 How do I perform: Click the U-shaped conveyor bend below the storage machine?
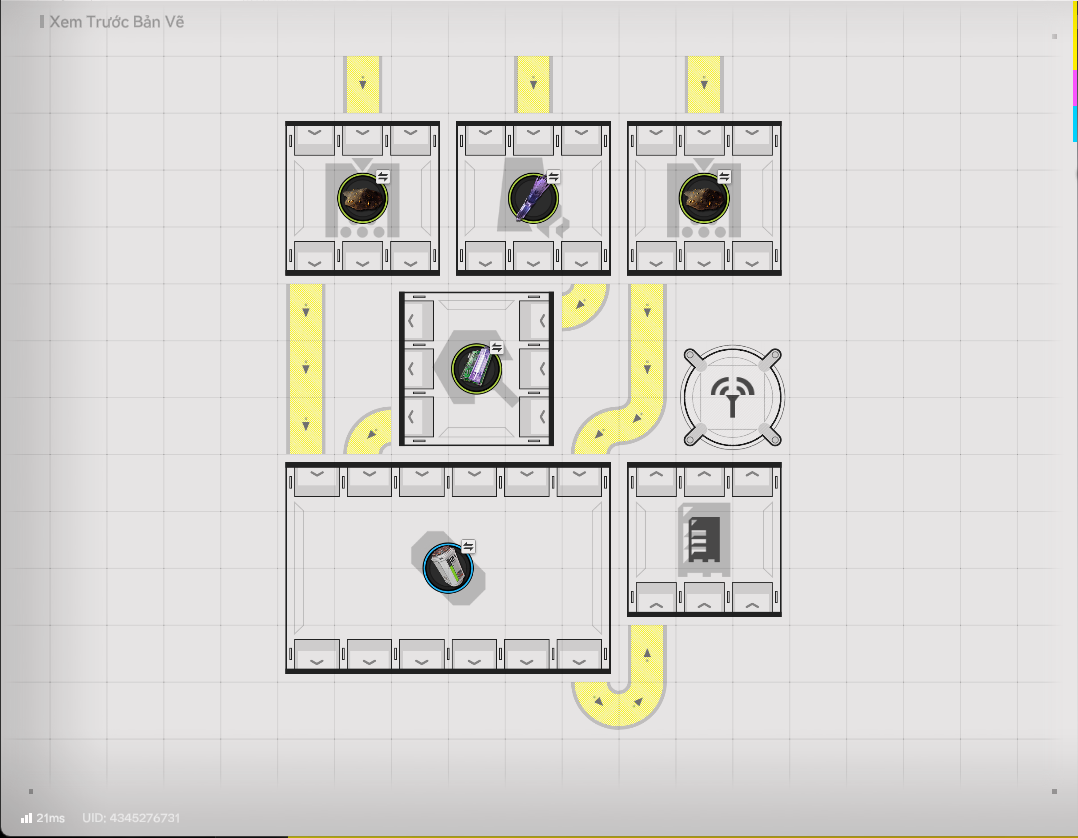pyautogui.click(x=616, y=702)
